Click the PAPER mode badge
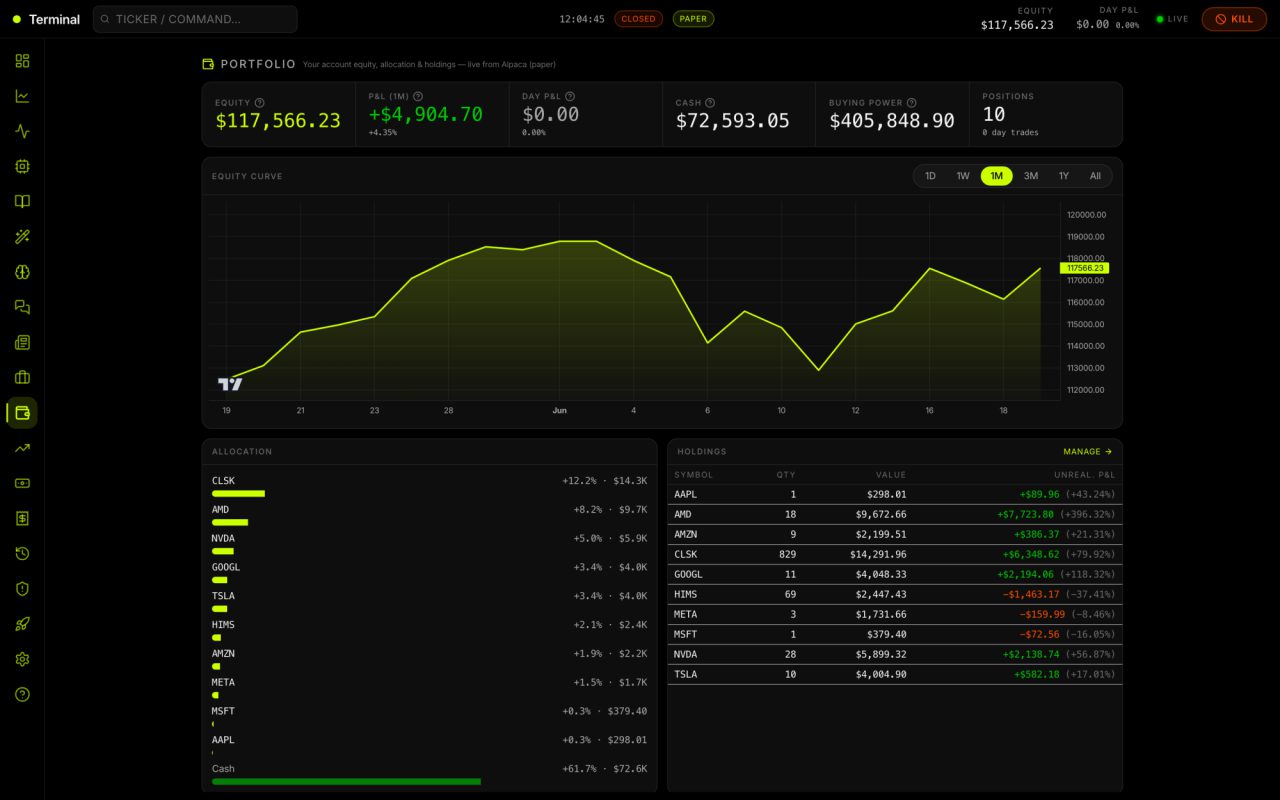 click(x=693, y=19)
